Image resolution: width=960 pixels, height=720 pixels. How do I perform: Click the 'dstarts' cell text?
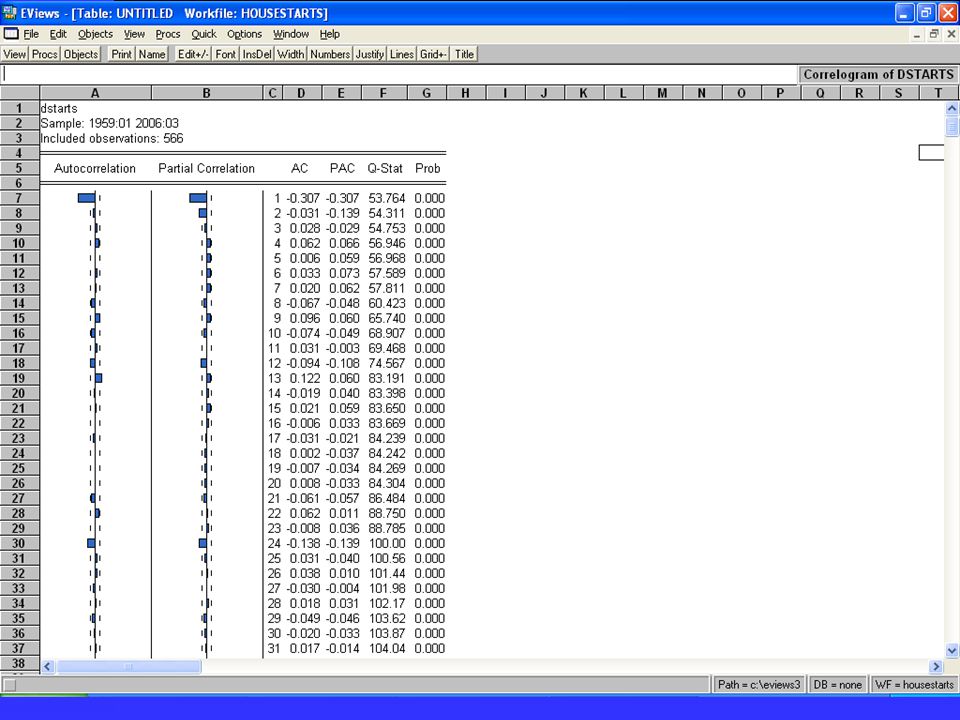pos(59,108)
